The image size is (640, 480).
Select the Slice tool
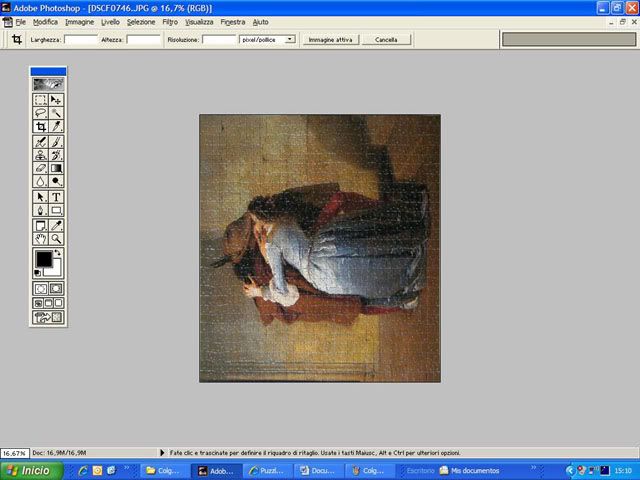[56, 127]
